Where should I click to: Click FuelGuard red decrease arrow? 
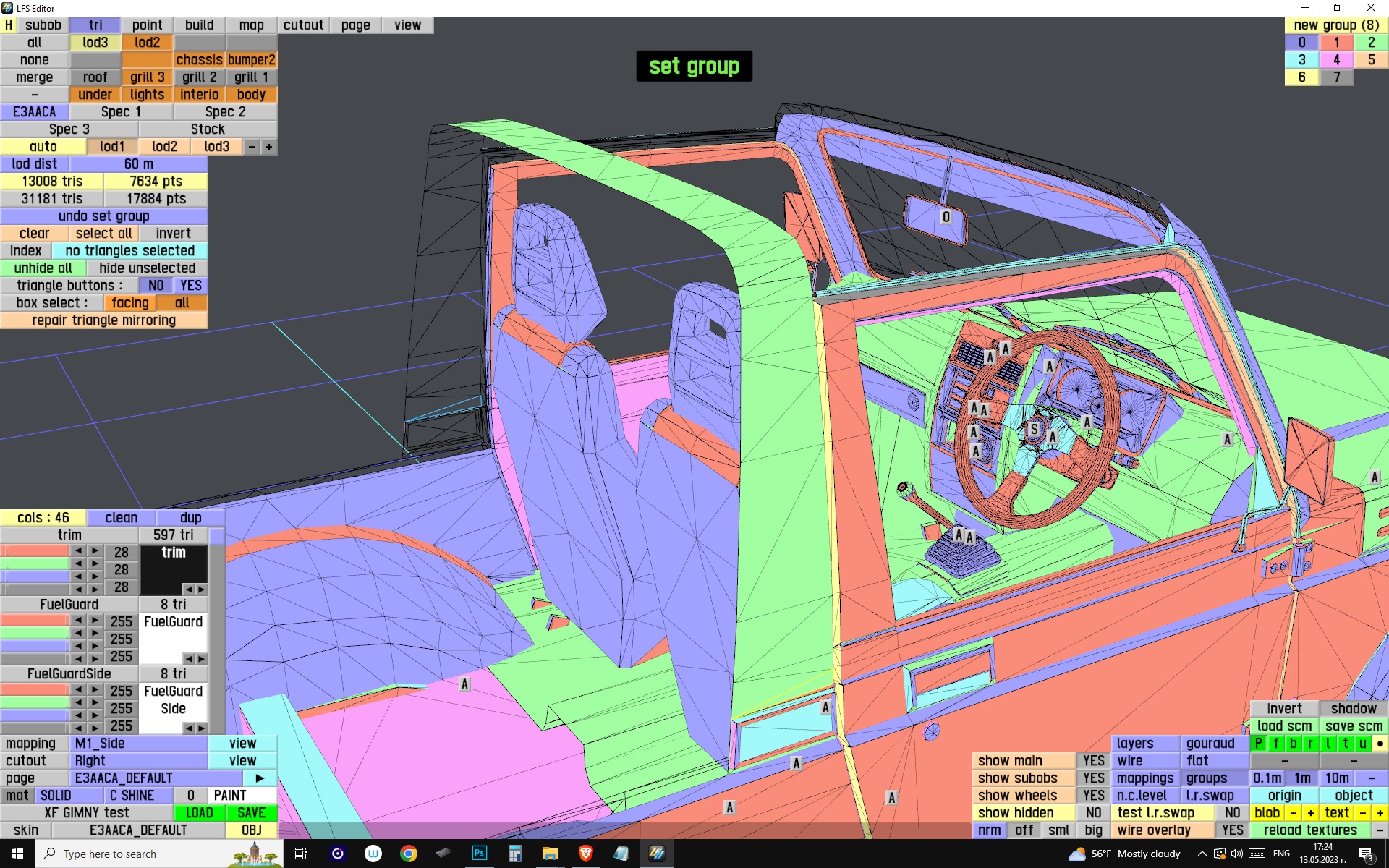[x=78, y=621]
